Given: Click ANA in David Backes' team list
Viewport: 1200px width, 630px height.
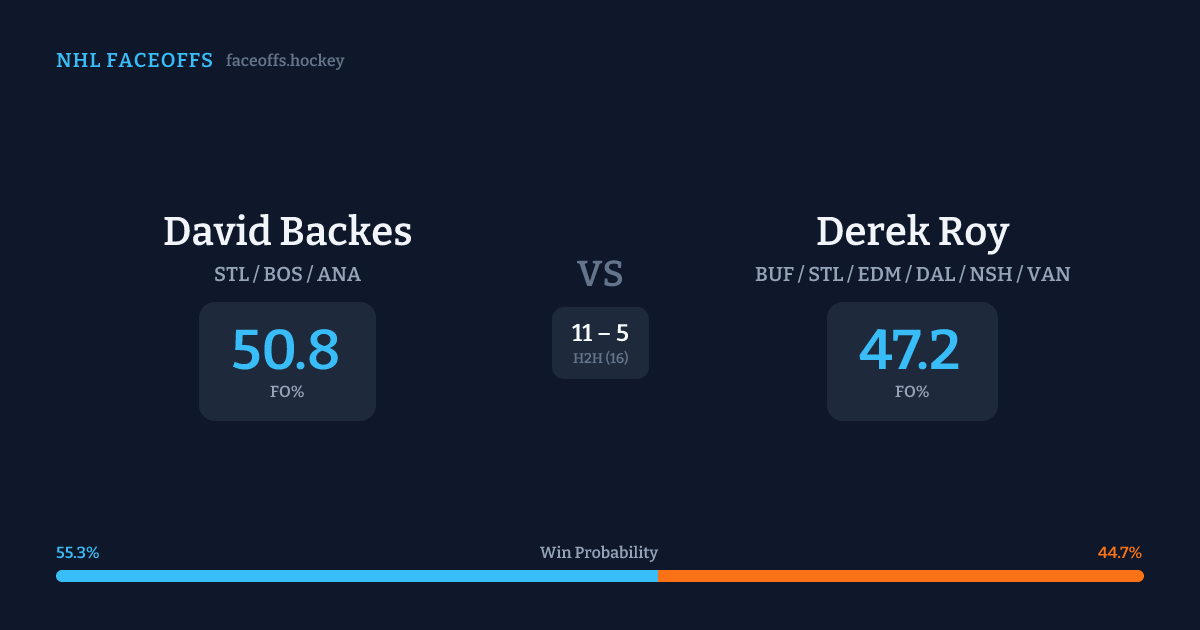Looking at the screenshot, I should point(339,274).
